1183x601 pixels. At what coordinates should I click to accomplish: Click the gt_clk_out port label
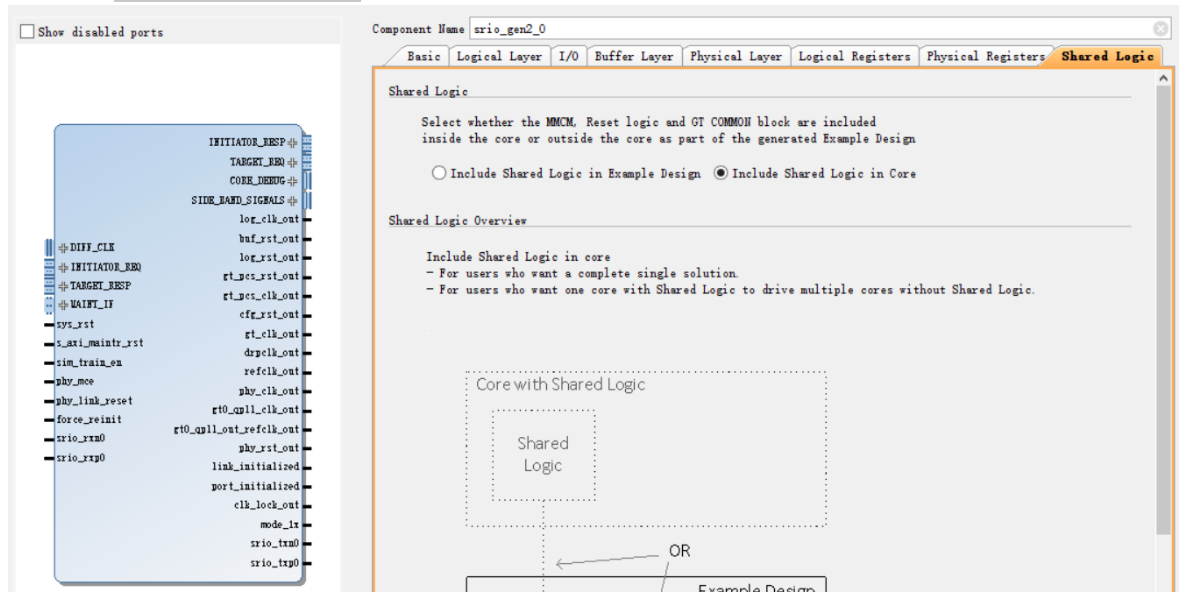[x=272, y=334]
